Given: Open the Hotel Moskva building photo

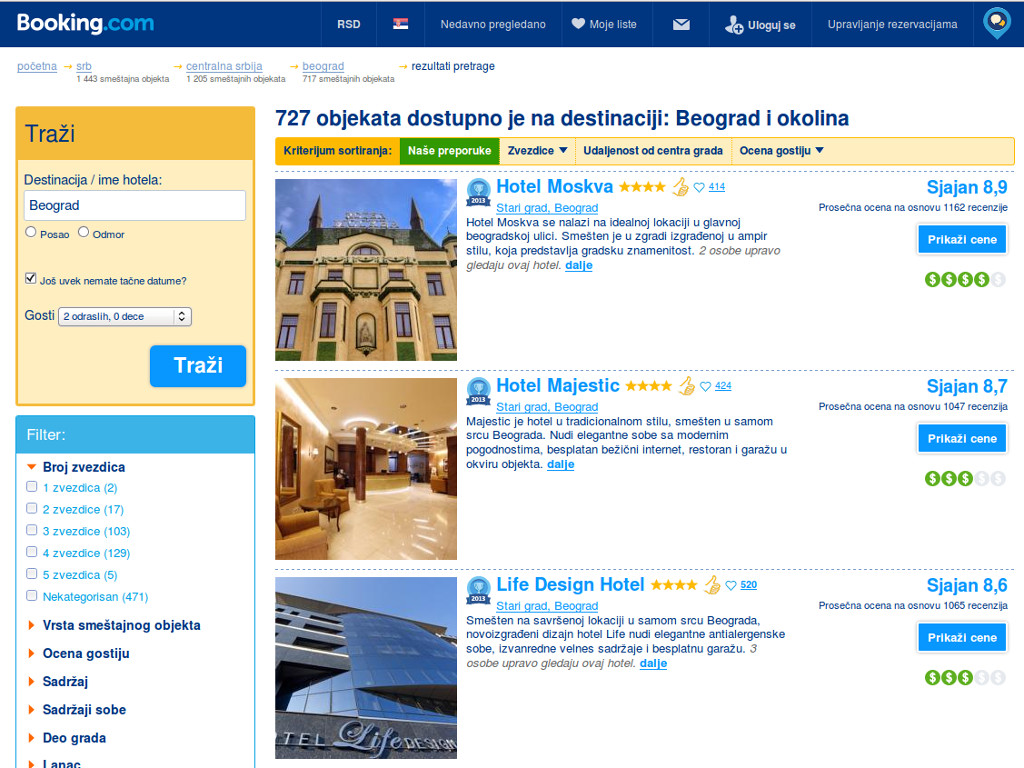Looking at the screenshot, I should coord(366,270).
